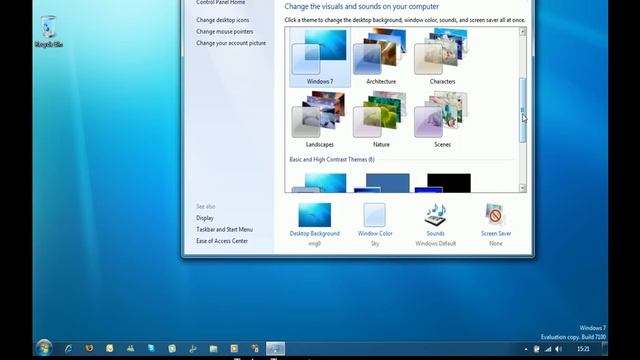Click Change mouse pointers link

(224, 31)
